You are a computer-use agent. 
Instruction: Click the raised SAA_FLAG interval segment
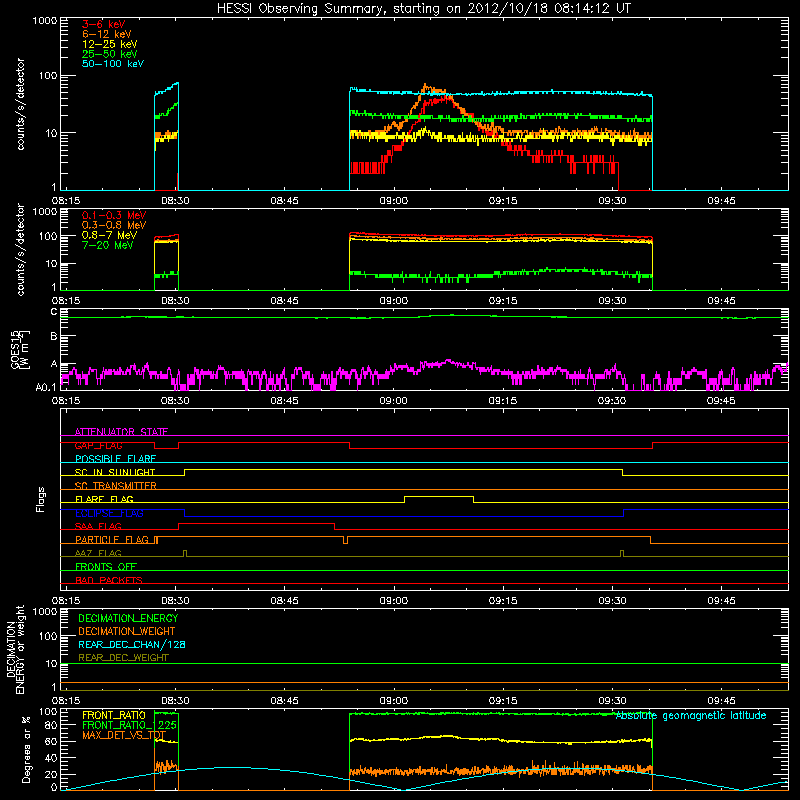click(x=257, y=523)
